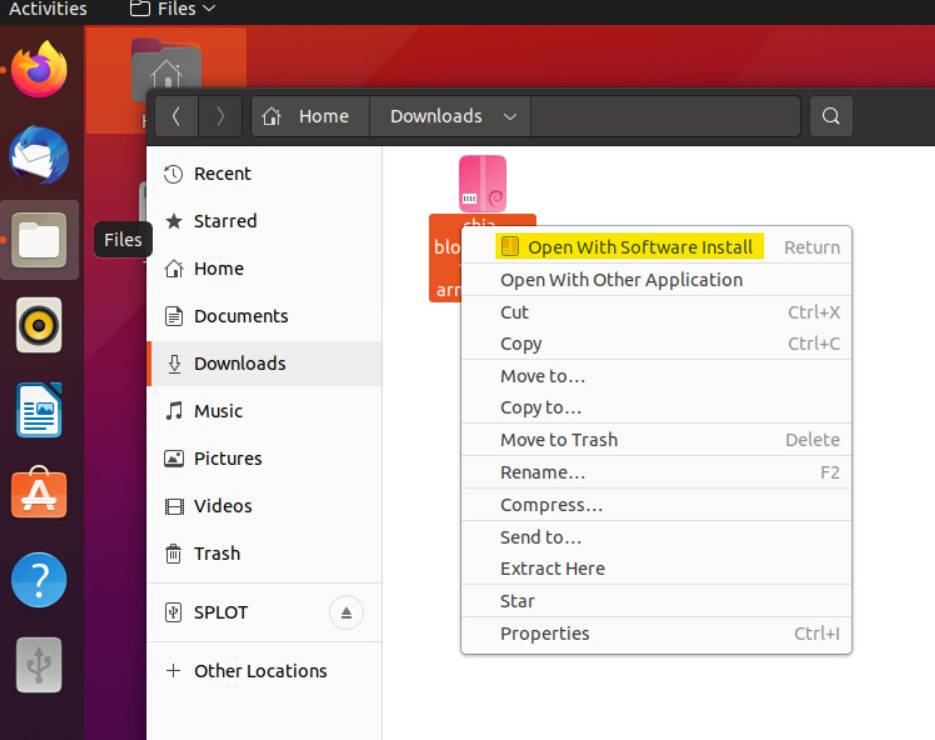Eject the SPLOT drive
This screenshot has height=740, width=935.
tap(345, 613)
